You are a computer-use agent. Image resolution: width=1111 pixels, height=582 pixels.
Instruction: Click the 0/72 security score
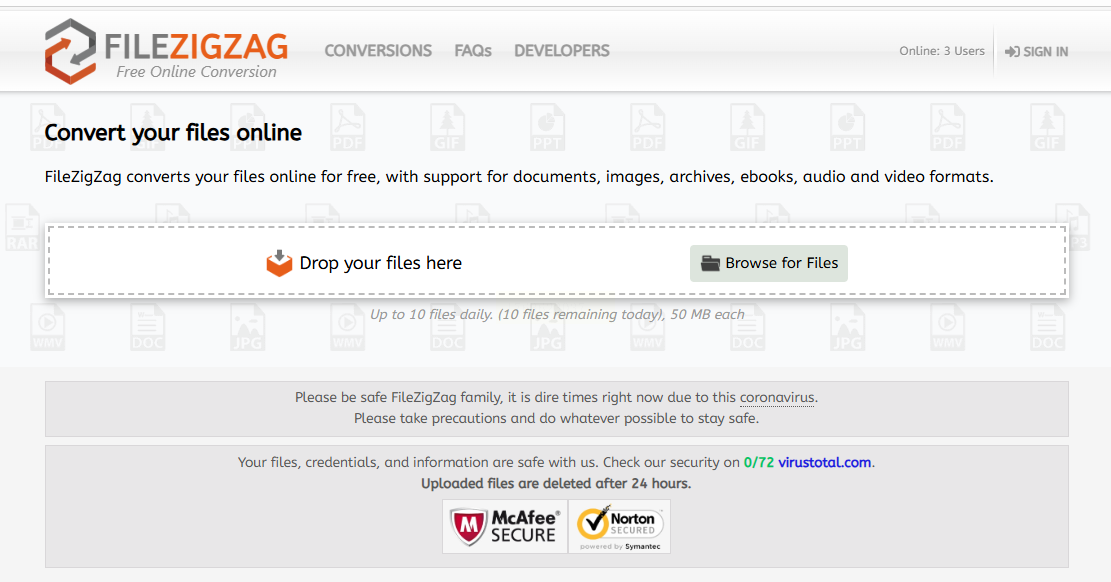pos(758,463)
